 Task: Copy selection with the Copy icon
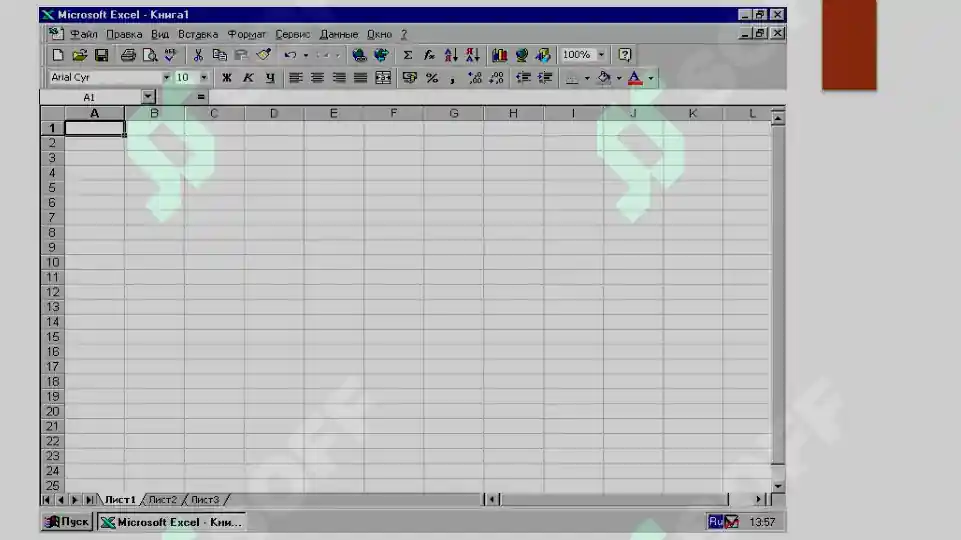(x=219, y=55)
